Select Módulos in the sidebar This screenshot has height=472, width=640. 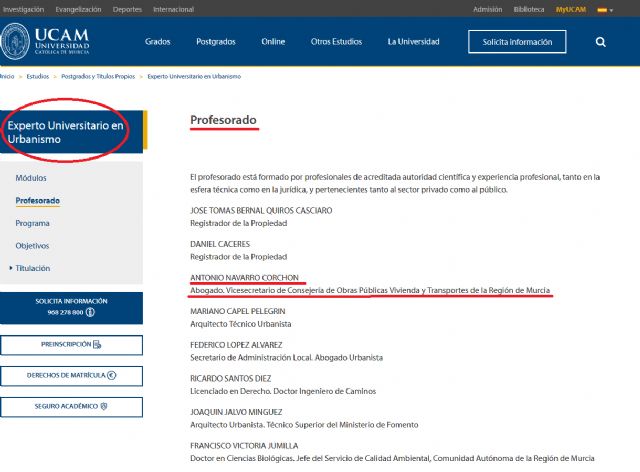coord(31,177)
